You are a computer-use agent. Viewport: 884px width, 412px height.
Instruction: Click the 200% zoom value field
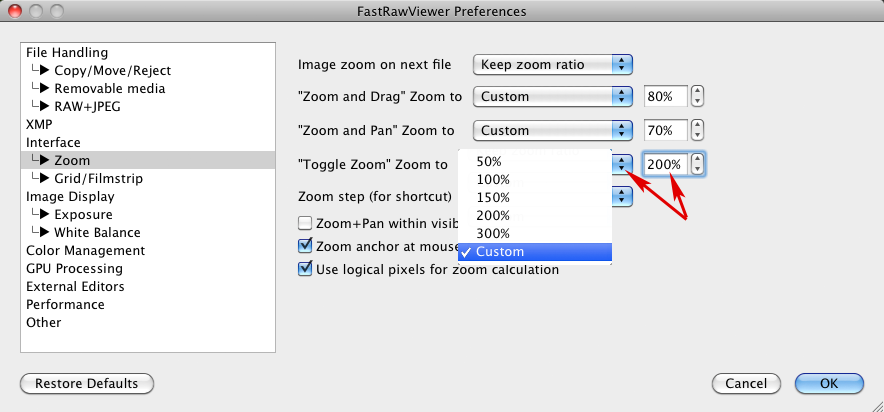pos(665,164)
